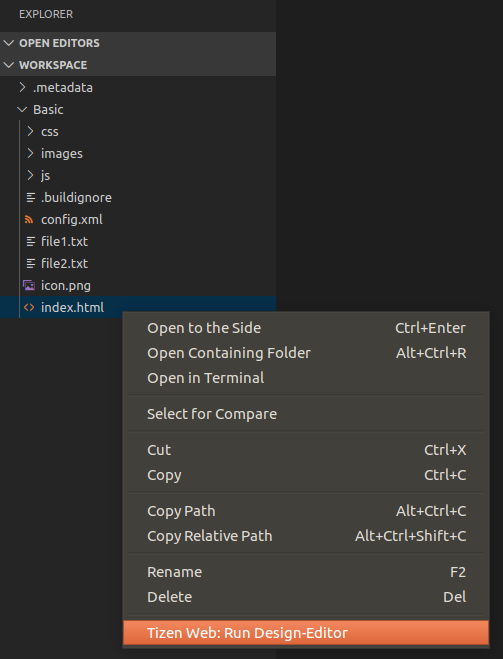This screenshot has height=659, width=503.
Task: Click the icon.png image file icon
Action: [29, 285]
